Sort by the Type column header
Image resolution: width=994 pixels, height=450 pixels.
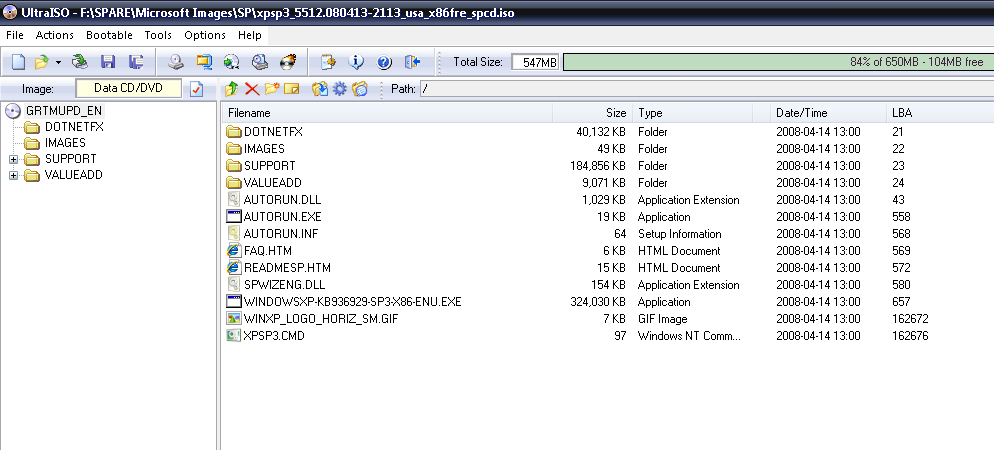coord(692,113)
